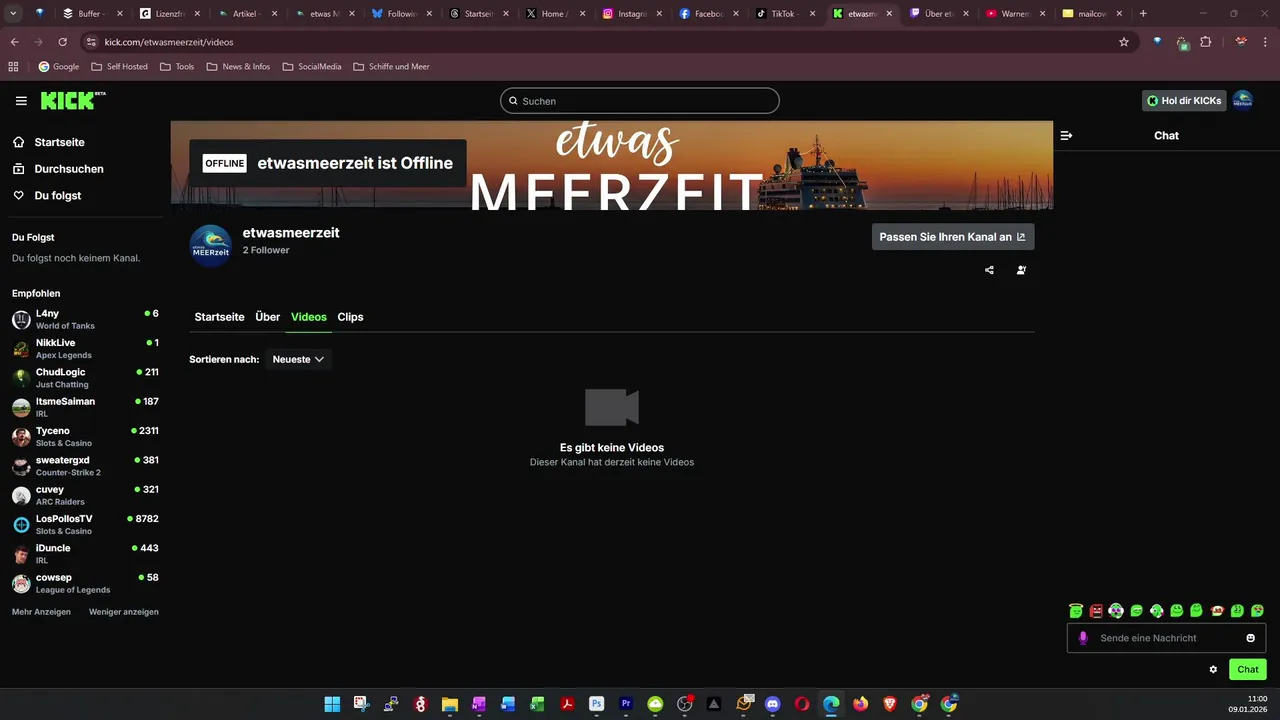This screenshot has width=1280, height=720.
Task: Open the Self Hosted bookmark folder
Action: [119, 66]
